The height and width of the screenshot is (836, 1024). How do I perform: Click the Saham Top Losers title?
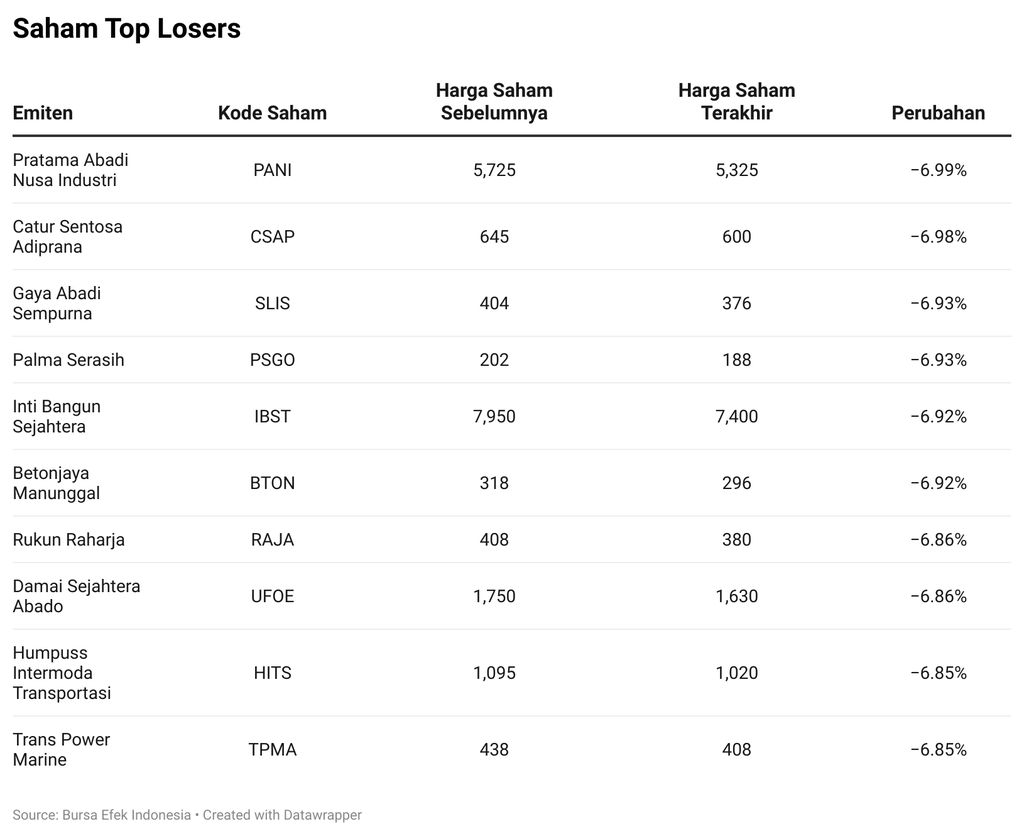coord(127,29)
